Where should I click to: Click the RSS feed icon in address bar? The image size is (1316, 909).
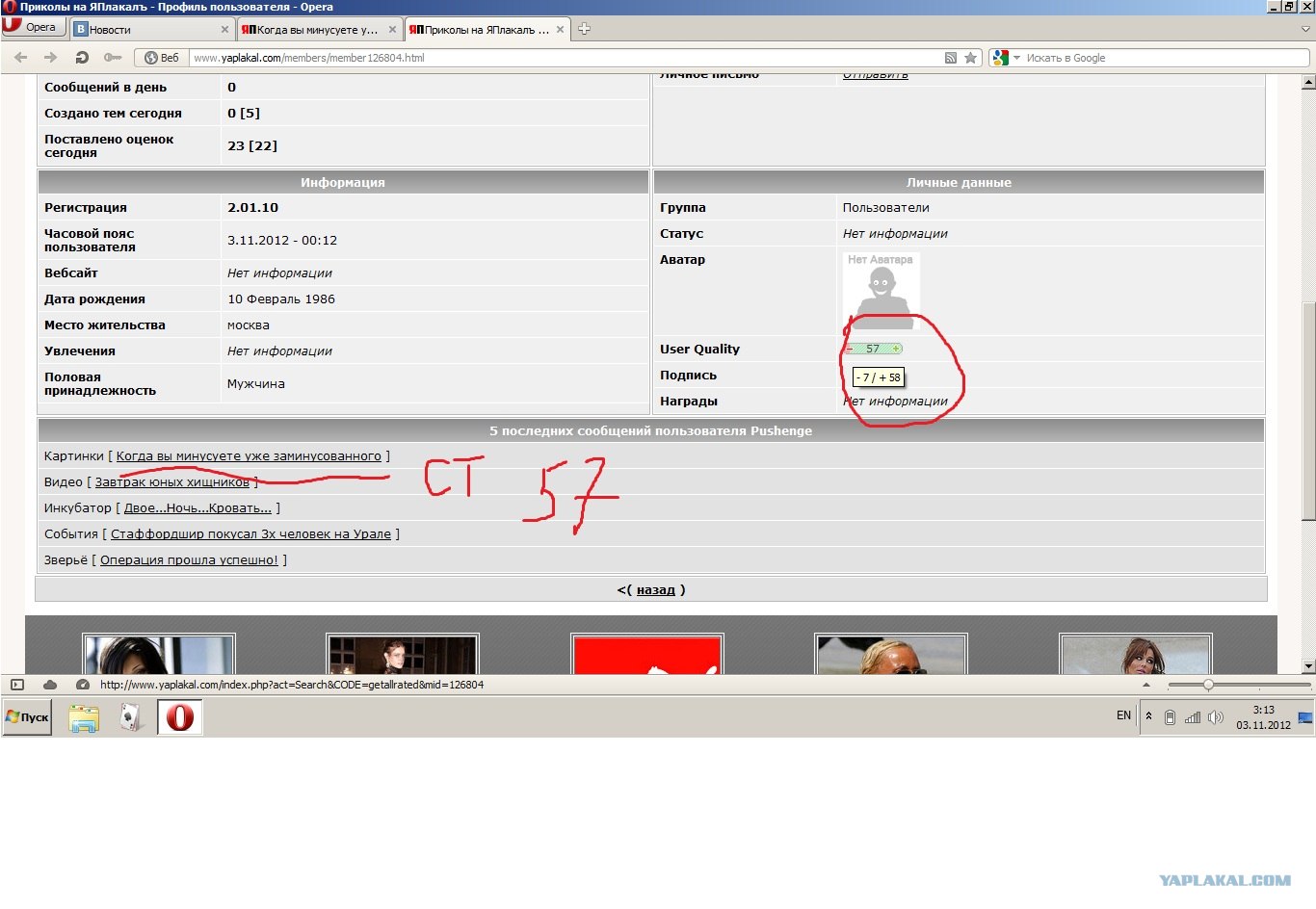click(951, 58)
